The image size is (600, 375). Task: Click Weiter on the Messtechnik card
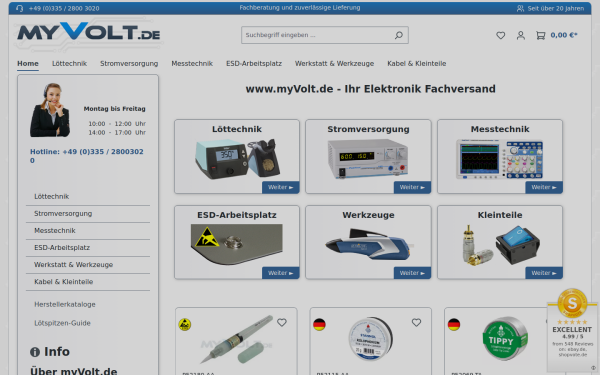pos(544,188)
